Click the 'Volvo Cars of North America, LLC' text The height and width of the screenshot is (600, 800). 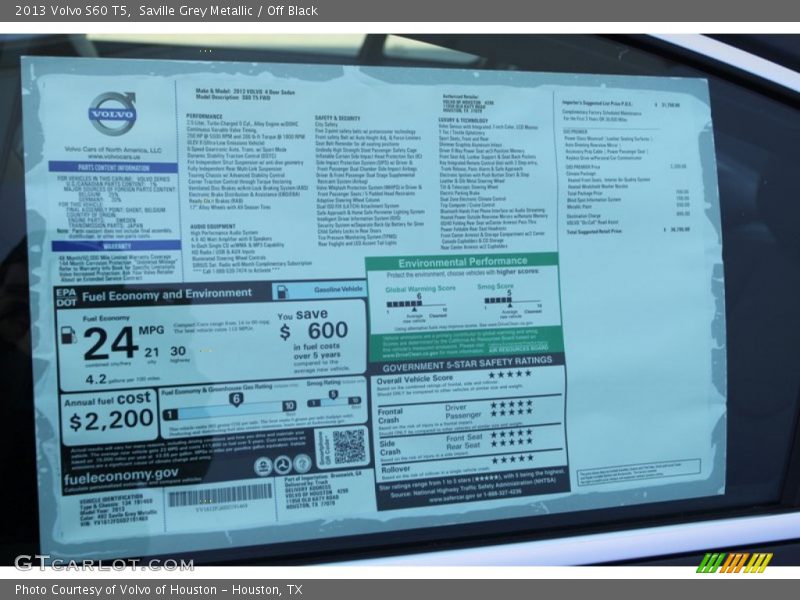click(113, 150)
